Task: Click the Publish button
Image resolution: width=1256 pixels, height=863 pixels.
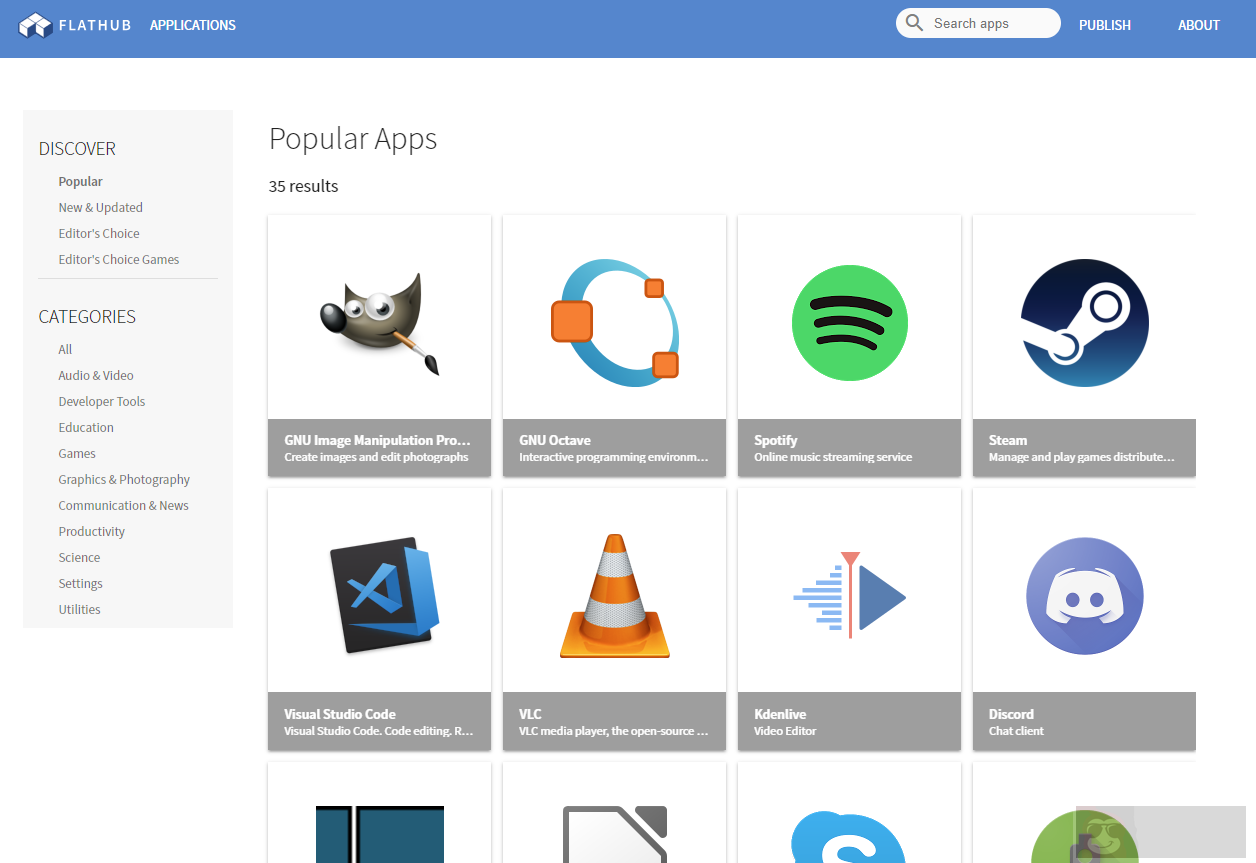Action: pos(1104,25)
